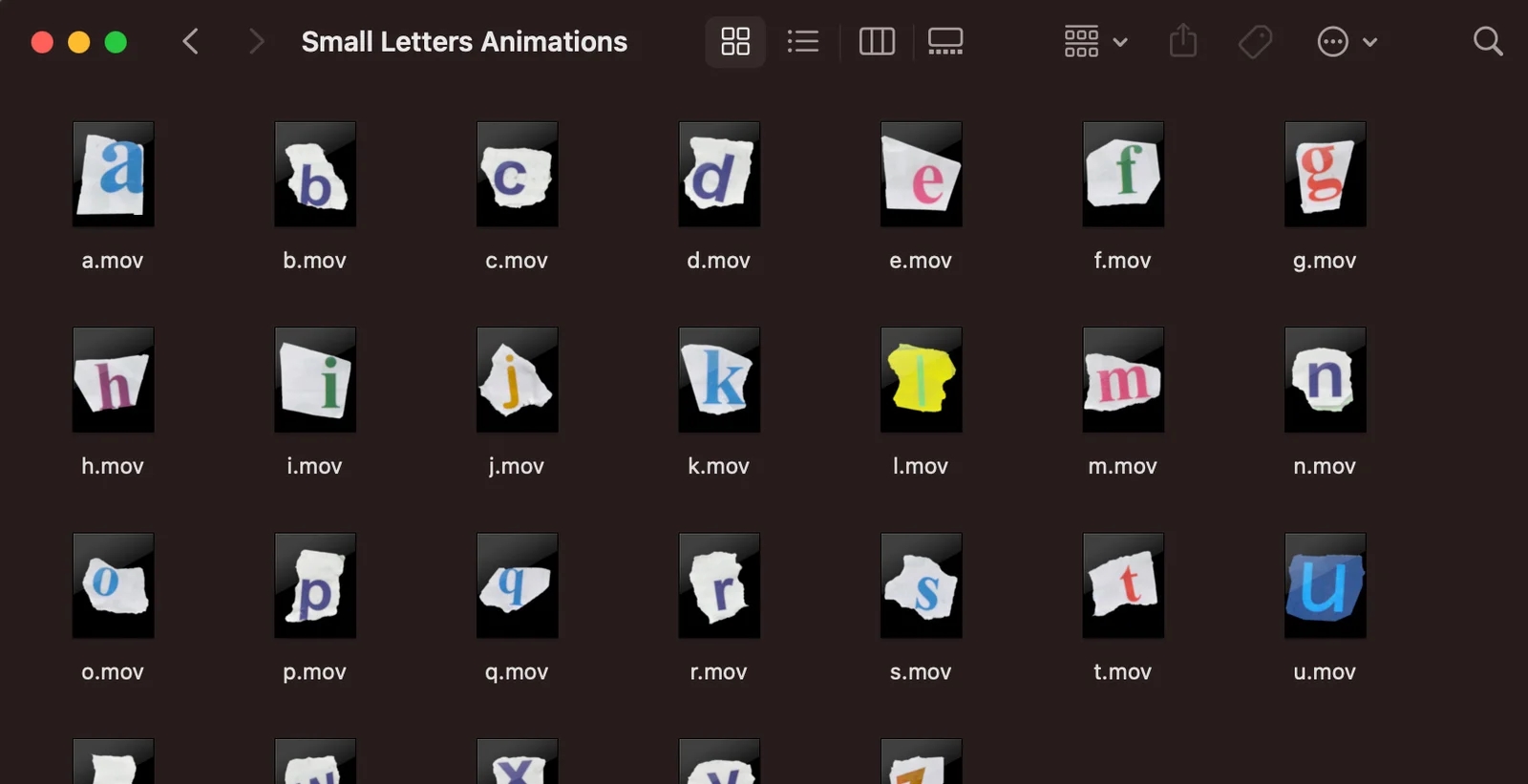Open the group-by options dropdown

coord(1094,42)
